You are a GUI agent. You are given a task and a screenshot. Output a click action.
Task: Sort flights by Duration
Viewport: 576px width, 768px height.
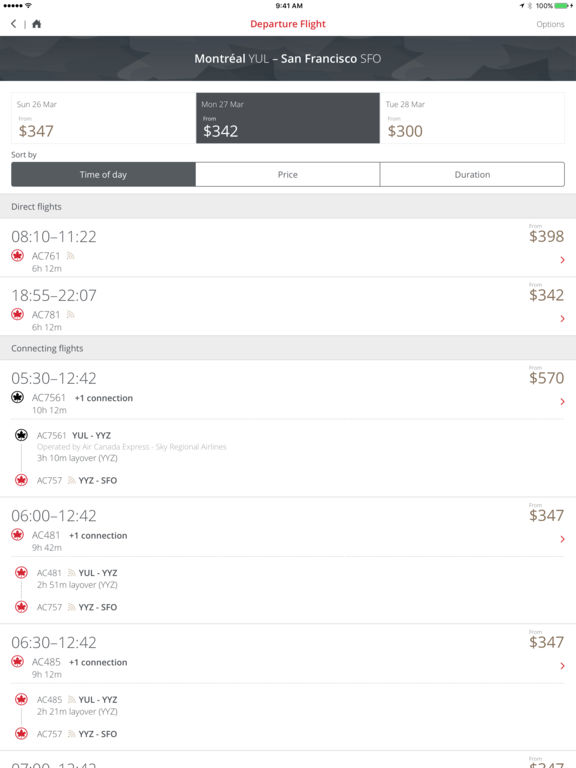coord(472,174)
